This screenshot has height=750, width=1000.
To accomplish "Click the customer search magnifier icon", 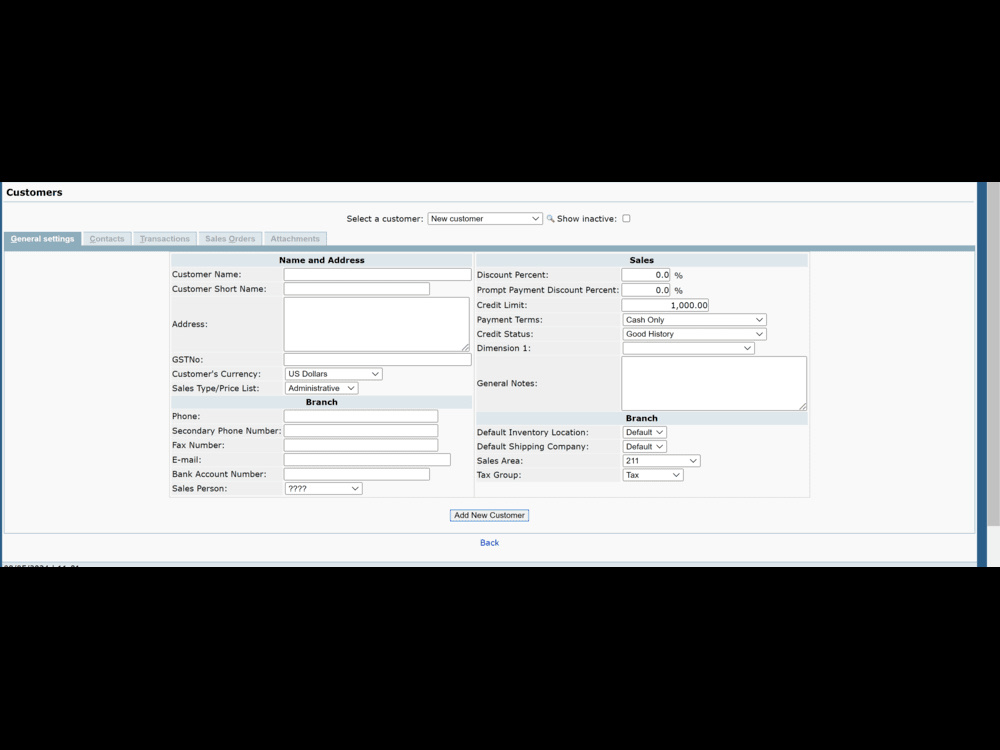I will click(x=548, y=218).
